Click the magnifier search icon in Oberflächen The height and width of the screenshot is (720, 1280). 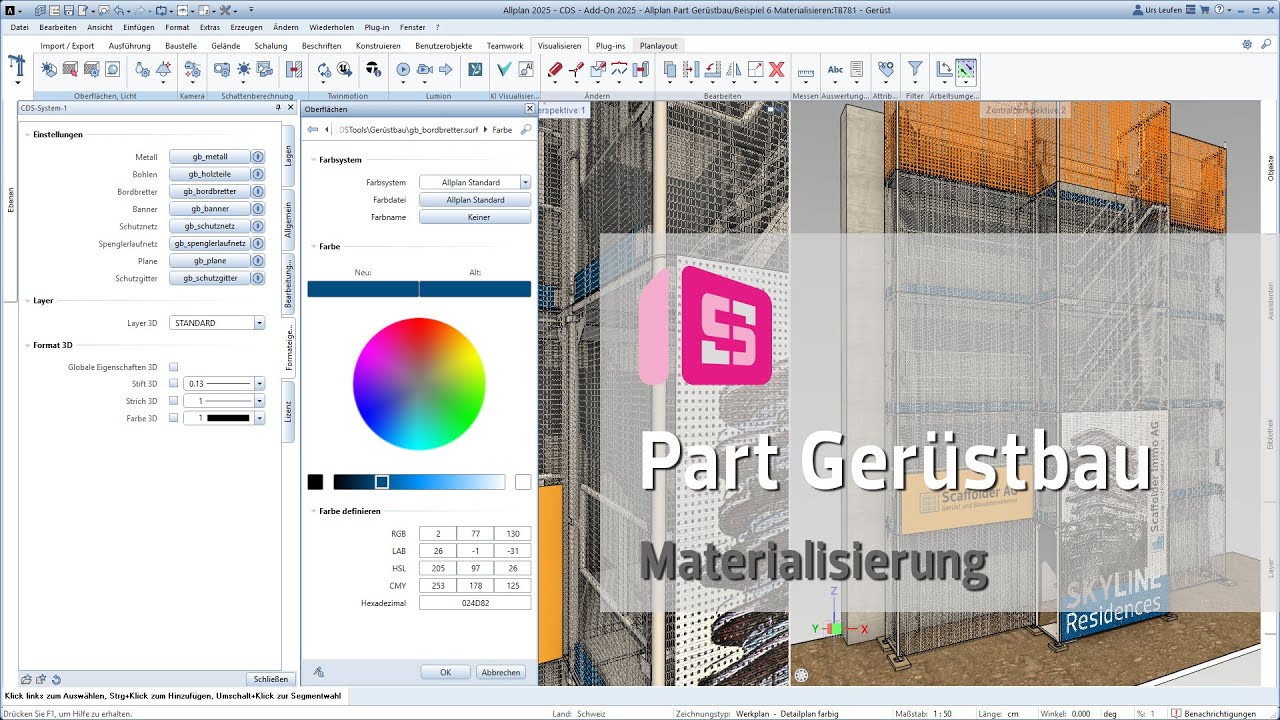click(526, 129)
